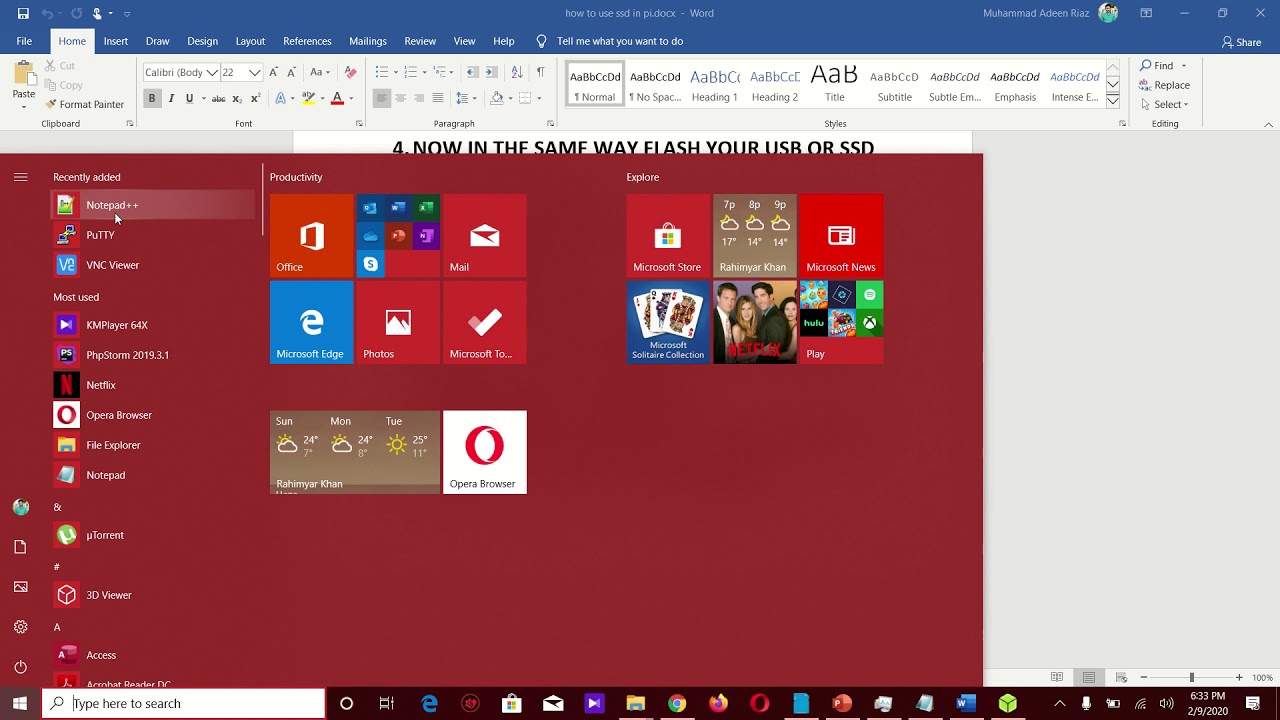
Task: Open the Select dropdown in Editing
Action: point(1165,104)
